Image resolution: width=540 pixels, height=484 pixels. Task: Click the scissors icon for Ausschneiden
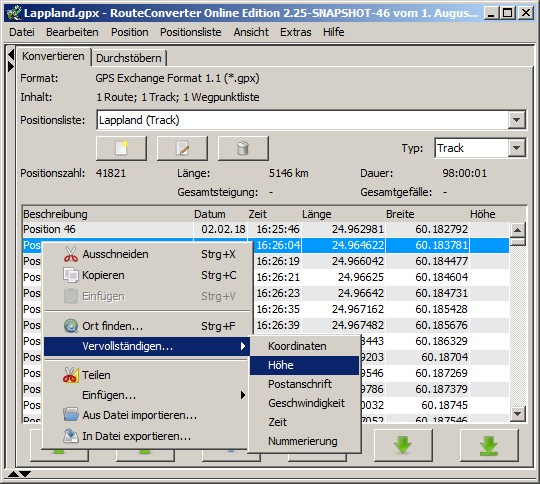(71, 254)
